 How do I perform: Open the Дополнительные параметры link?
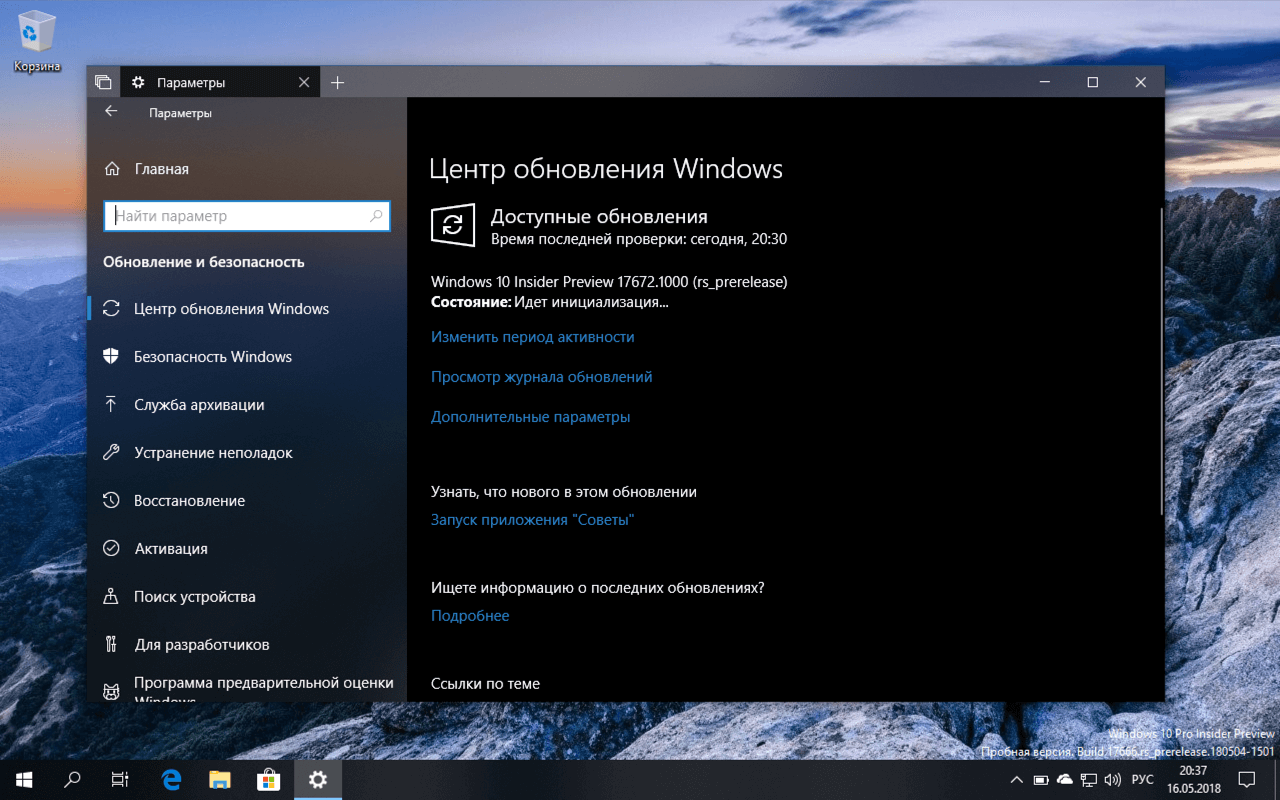pyautogui.click(x=530, y=417)
